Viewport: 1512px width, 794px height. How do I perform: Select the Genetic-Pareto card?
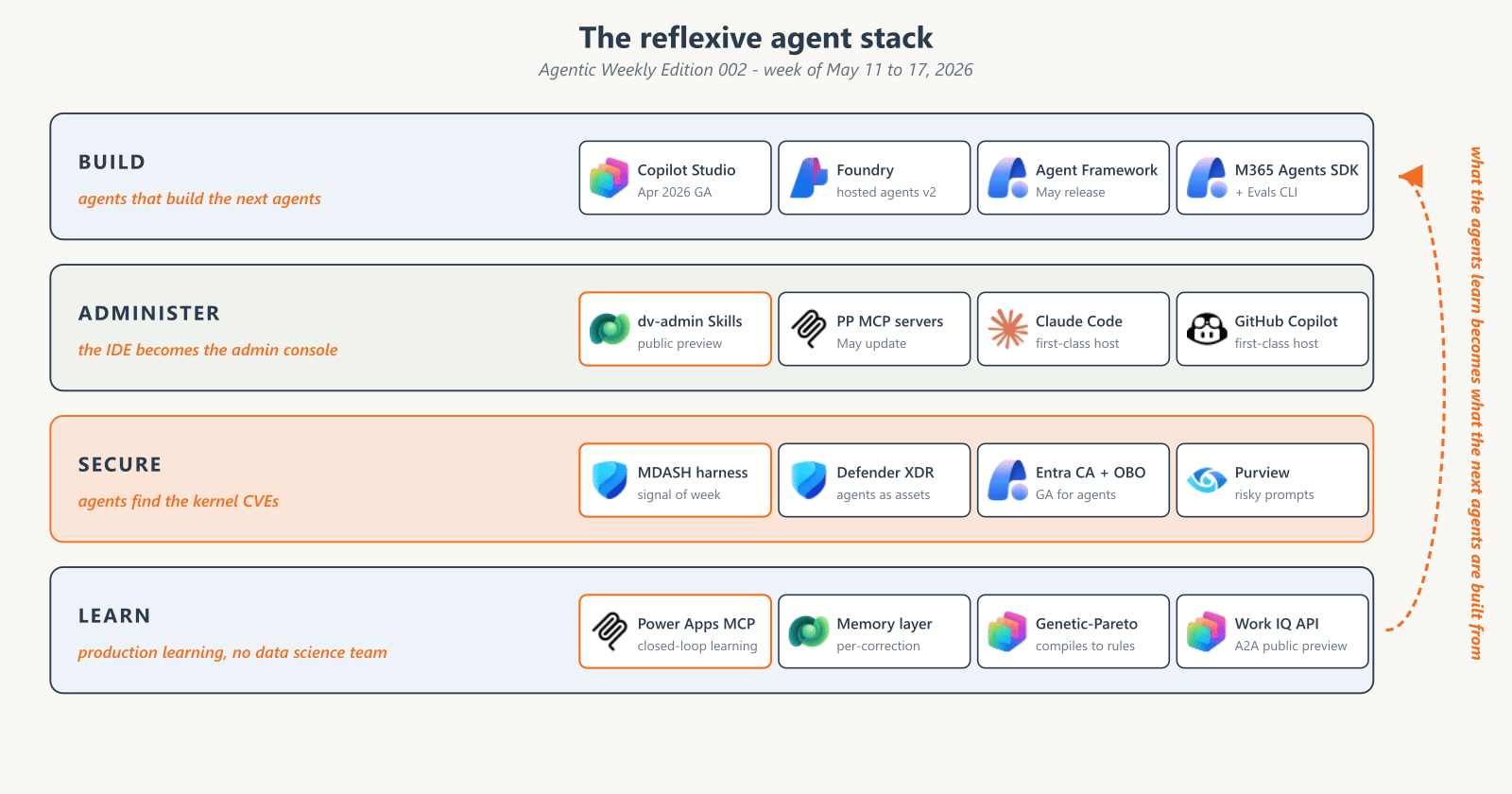tap(1074, 631)
